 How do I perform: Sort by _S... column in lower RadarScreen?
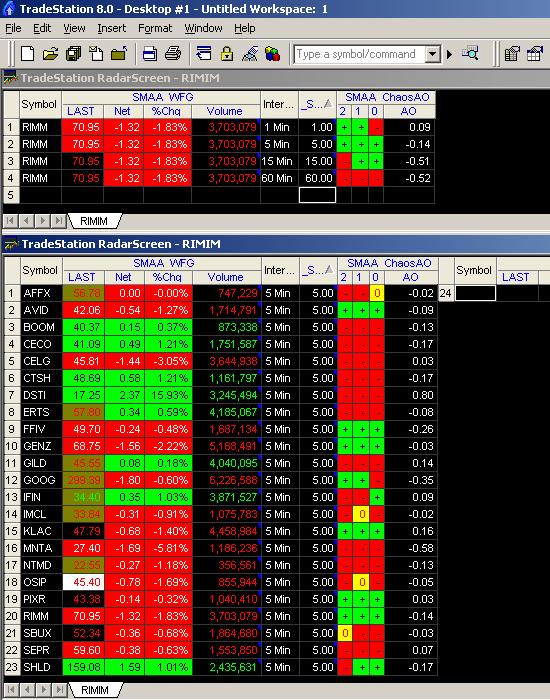pos(318,270)
